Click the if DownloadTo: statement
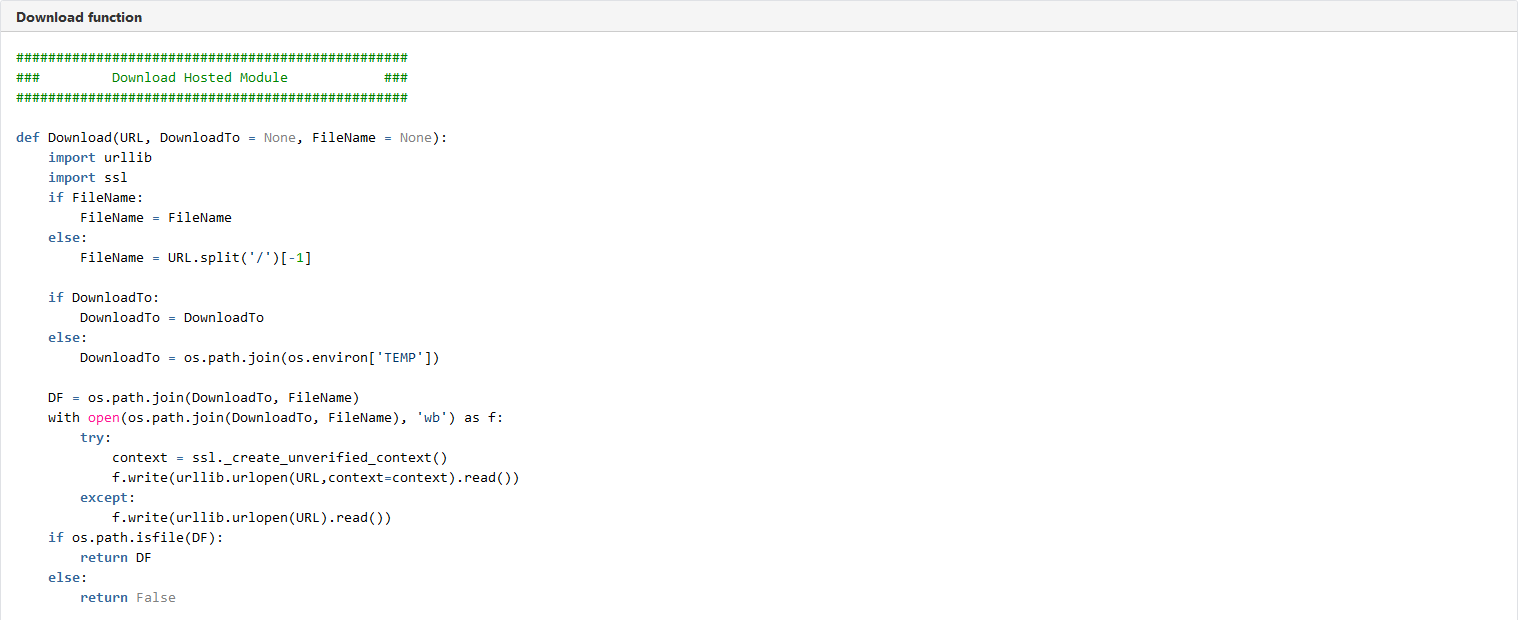Screen dimensions: 1520x620 click(104, 297)
